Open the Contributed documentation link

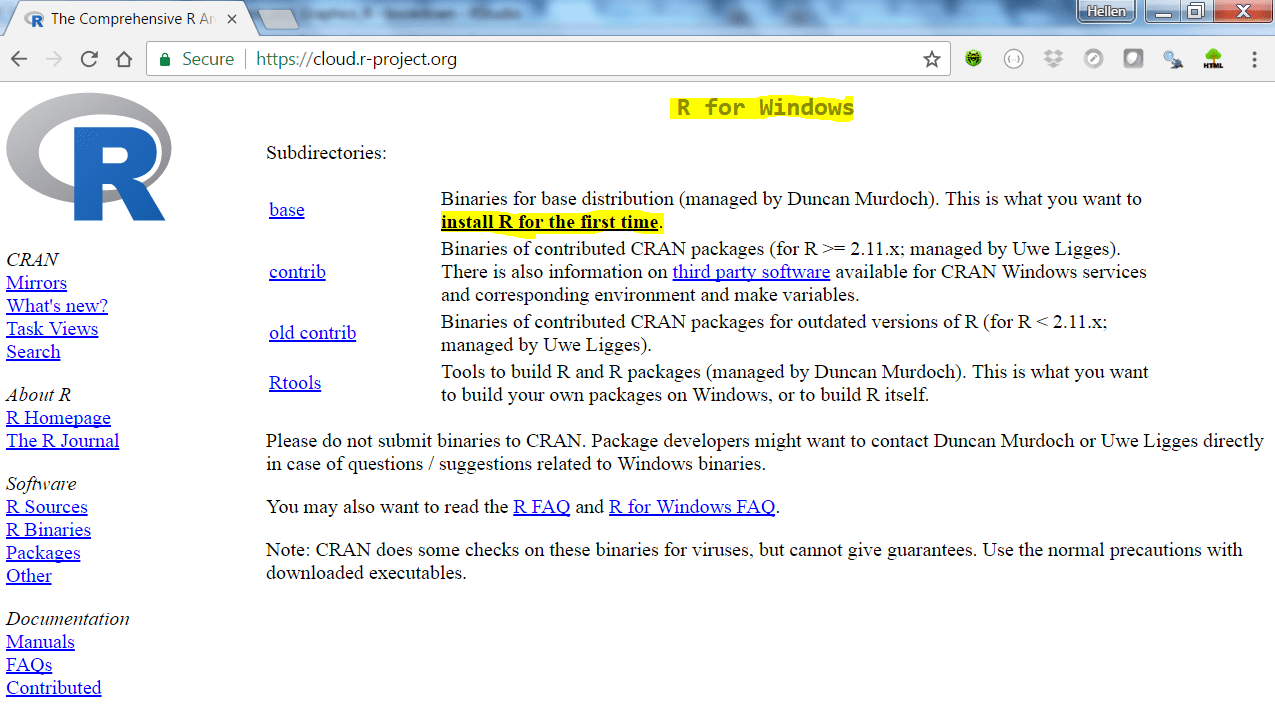point(53,688)
